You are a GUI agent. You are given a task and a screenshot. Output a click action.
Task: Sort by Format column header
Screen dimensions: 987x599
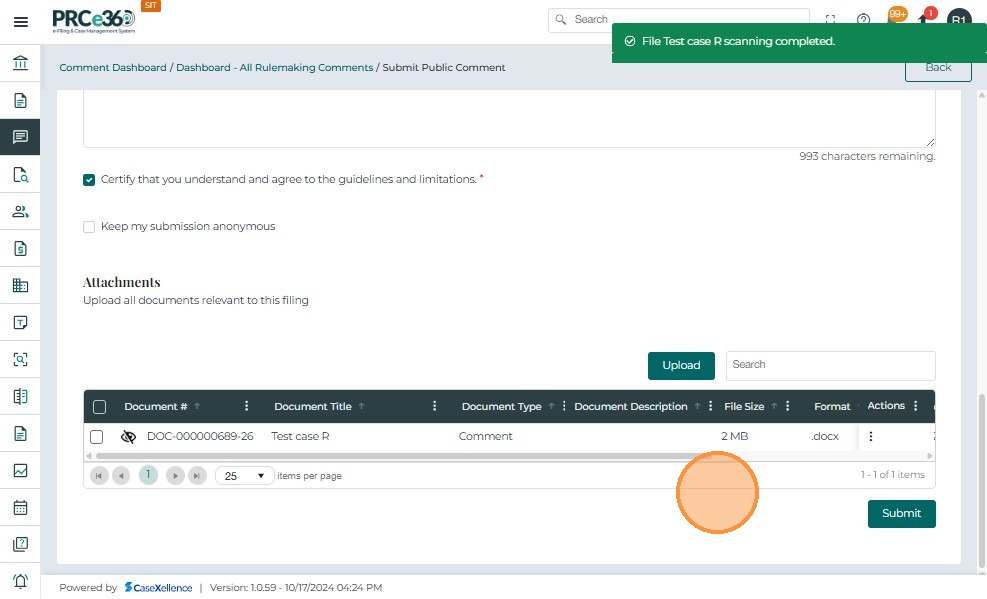(832, 406)
